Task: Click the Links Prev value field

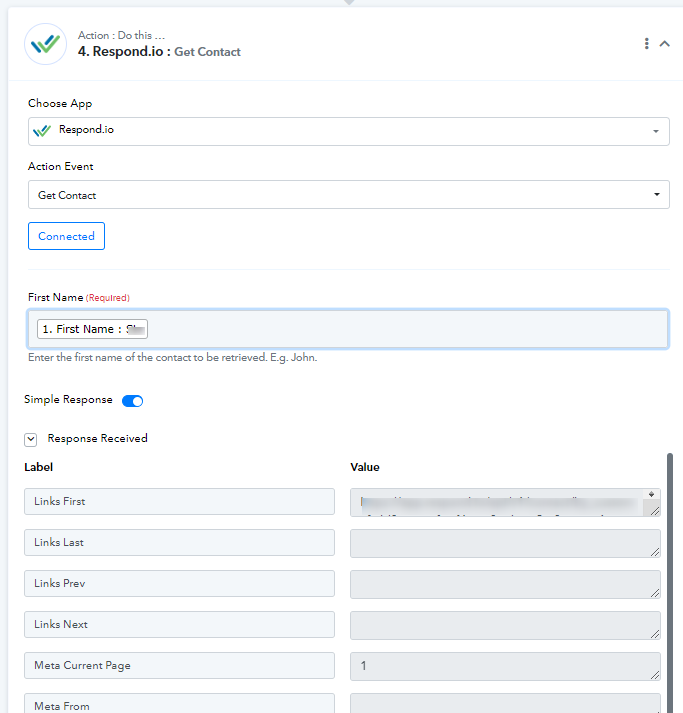Action: pos(505,584)
